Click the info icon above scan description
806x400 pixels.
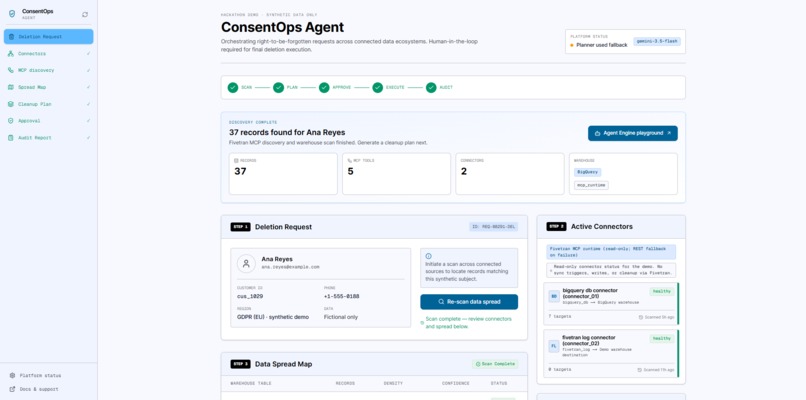(x=428, y=256)
